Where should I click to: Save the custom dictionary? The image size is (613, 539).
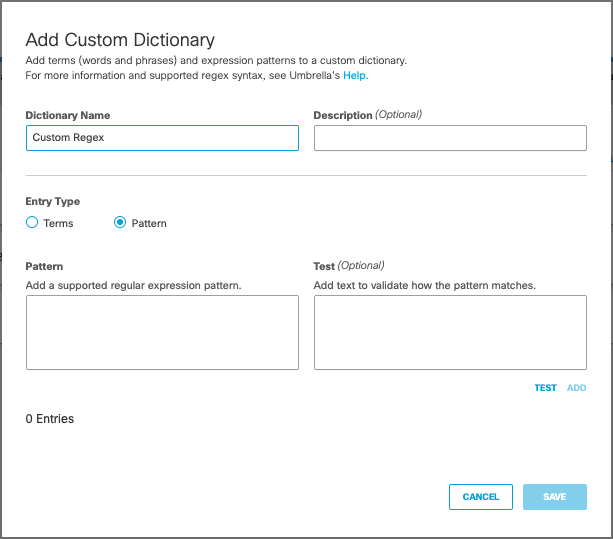[555, 497]
